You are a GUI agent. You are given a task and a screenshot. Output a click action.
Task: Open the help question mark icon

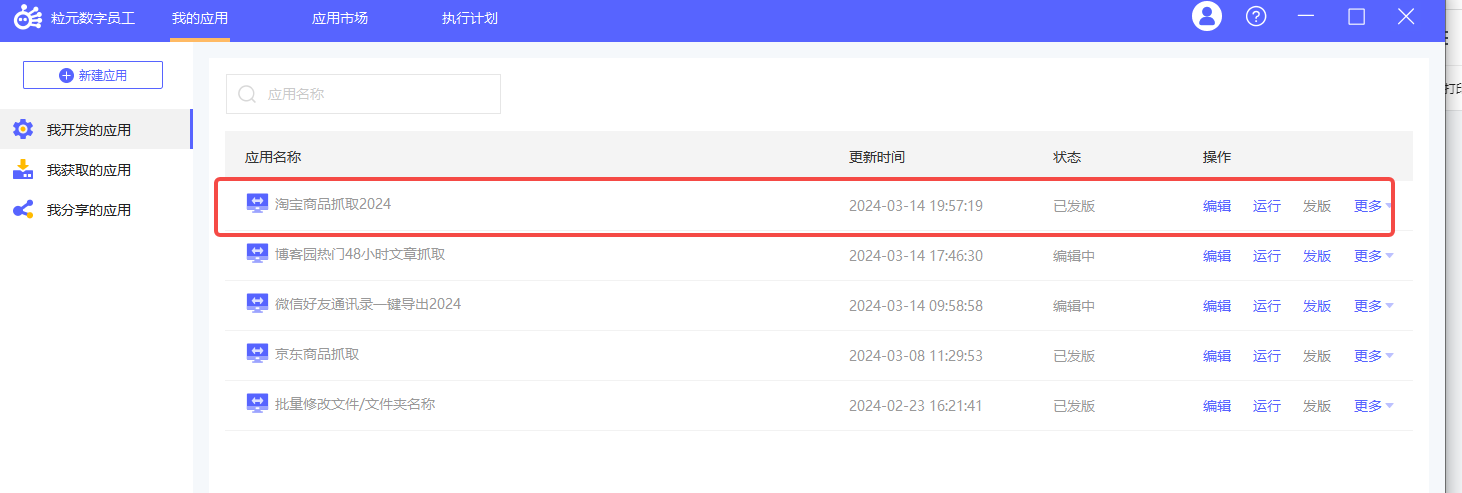click(1256, 17)
